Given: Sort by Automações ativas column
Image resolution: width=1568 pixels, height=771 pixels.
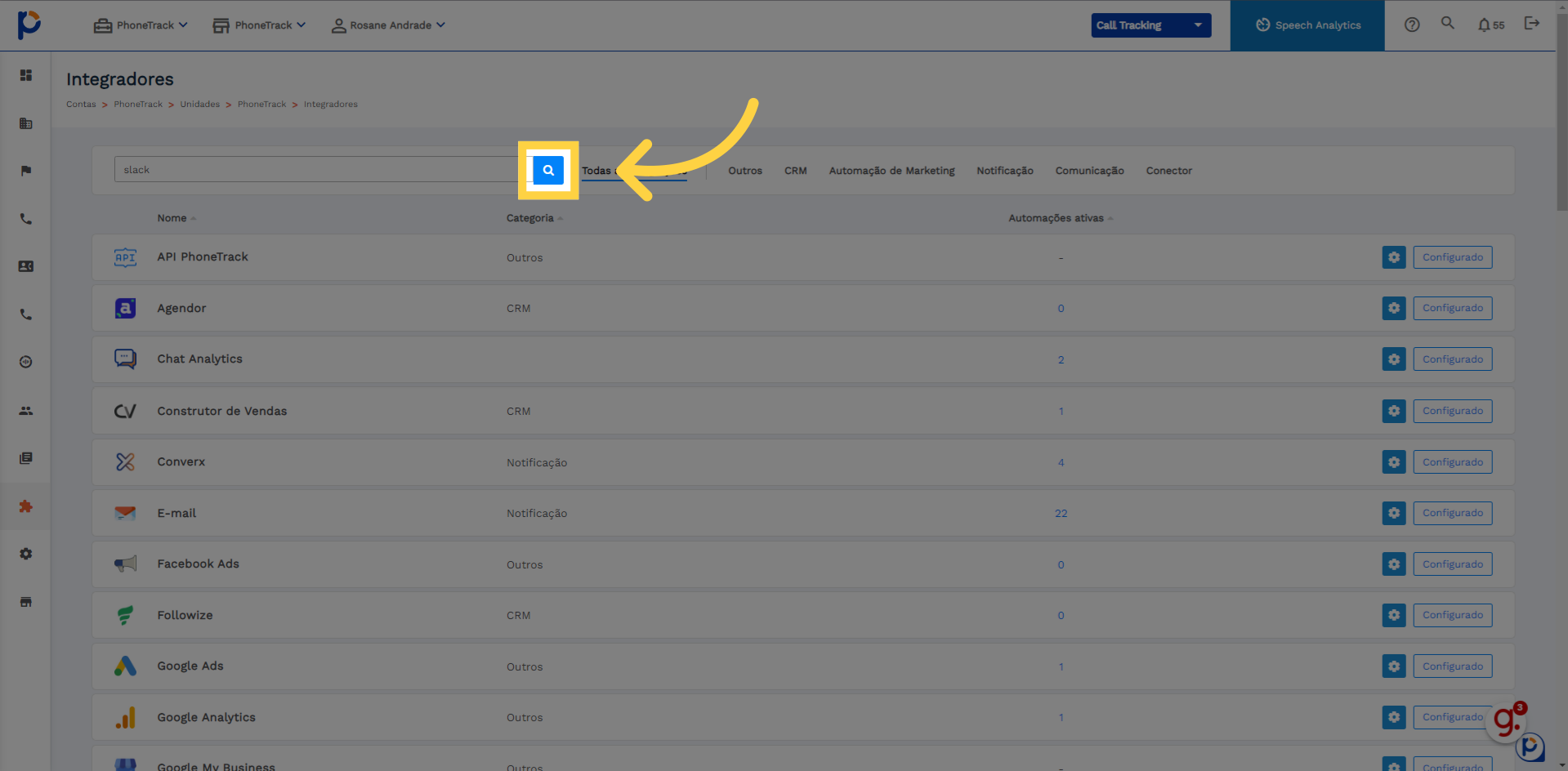Looking at the screenshot, I should pyautogui.click(x=1061, y=218).
